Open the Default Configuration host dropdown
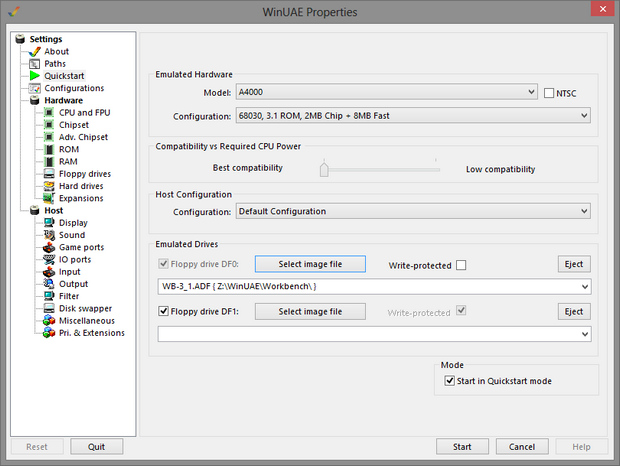Viewport: 620px width, 466px height. 413,211
